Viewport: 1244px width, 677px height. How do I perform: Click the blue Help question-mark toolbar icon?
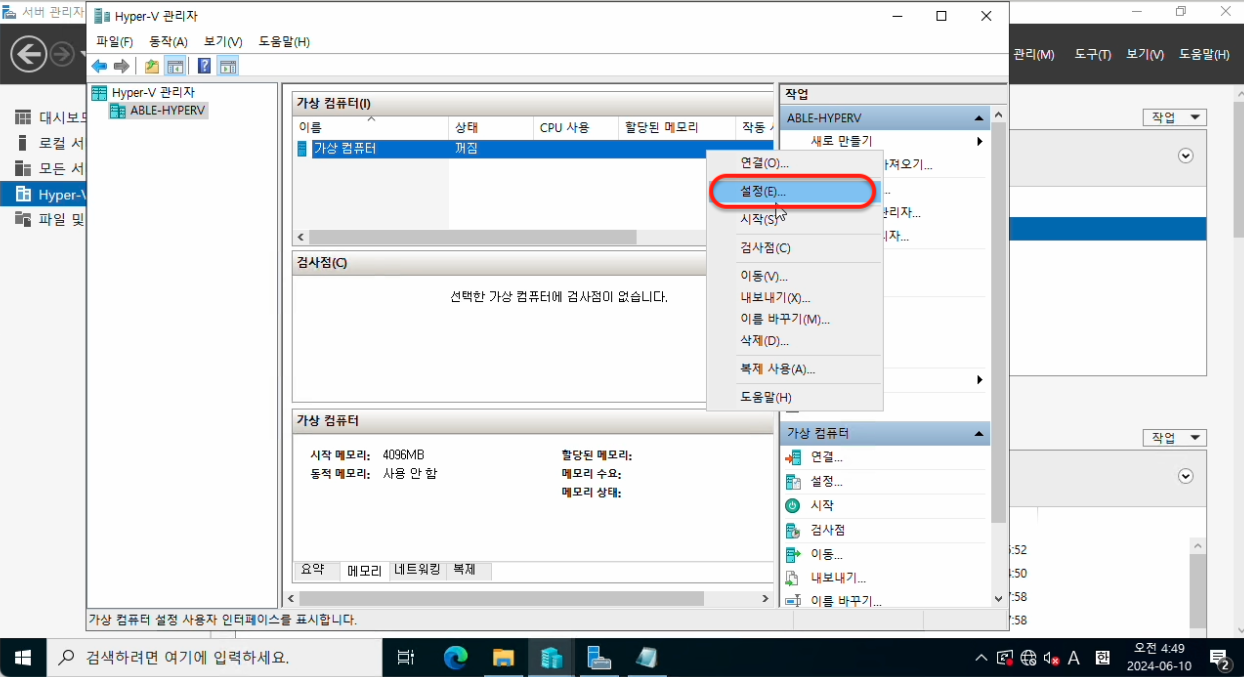(x=204, y=66)
